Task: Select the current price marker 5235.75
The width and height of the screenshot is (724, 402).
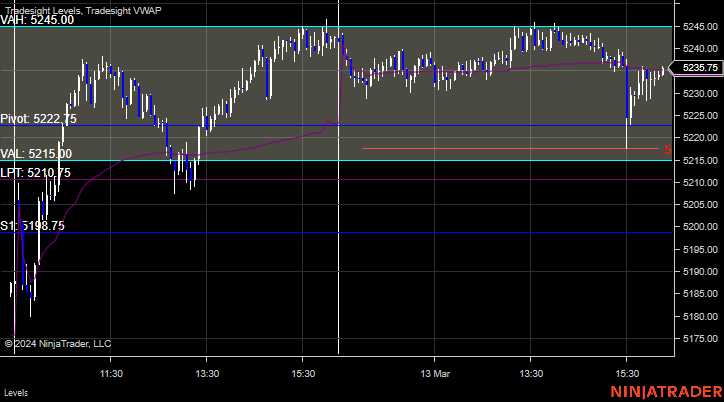Action: 698,68
